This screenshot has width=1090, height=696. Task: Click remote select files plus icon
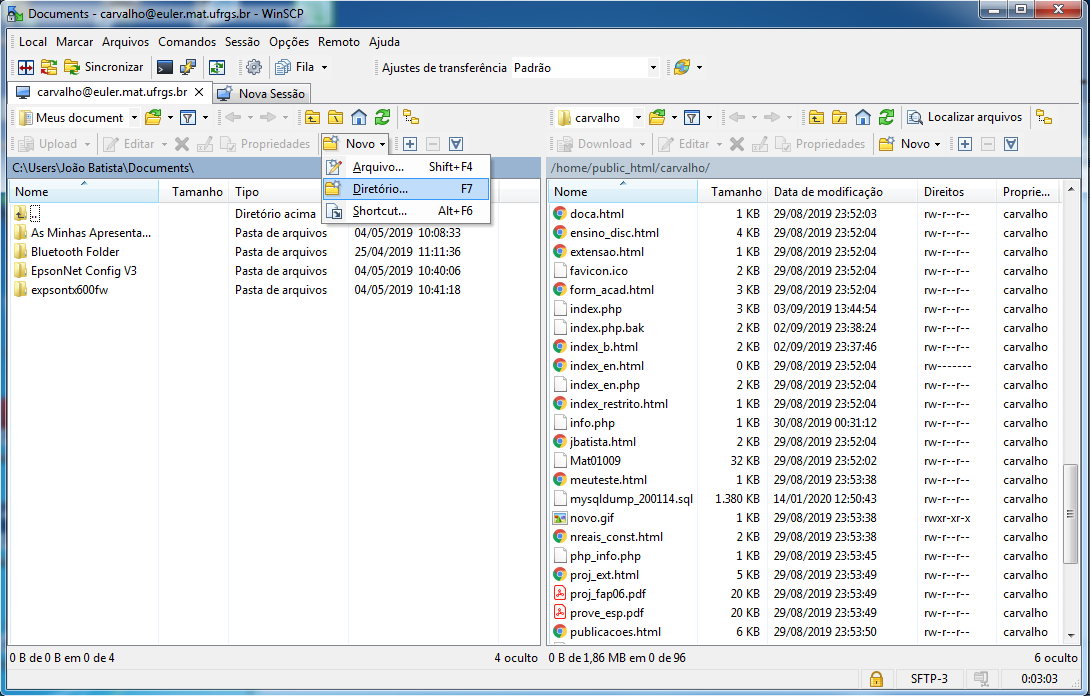[965, 144]
